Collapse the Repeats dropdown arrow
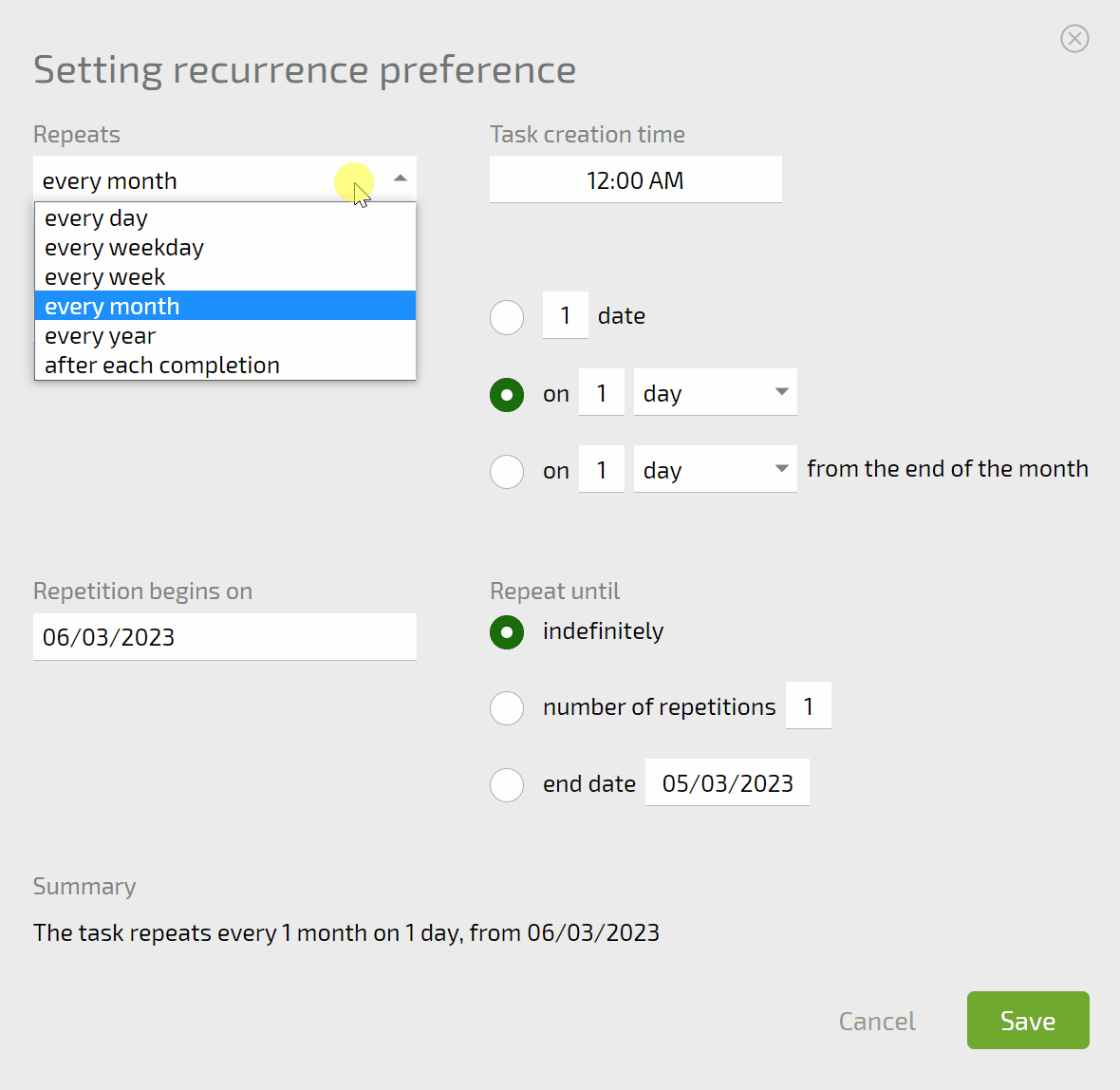1120x1090 pixels. [x=400, y=179]
